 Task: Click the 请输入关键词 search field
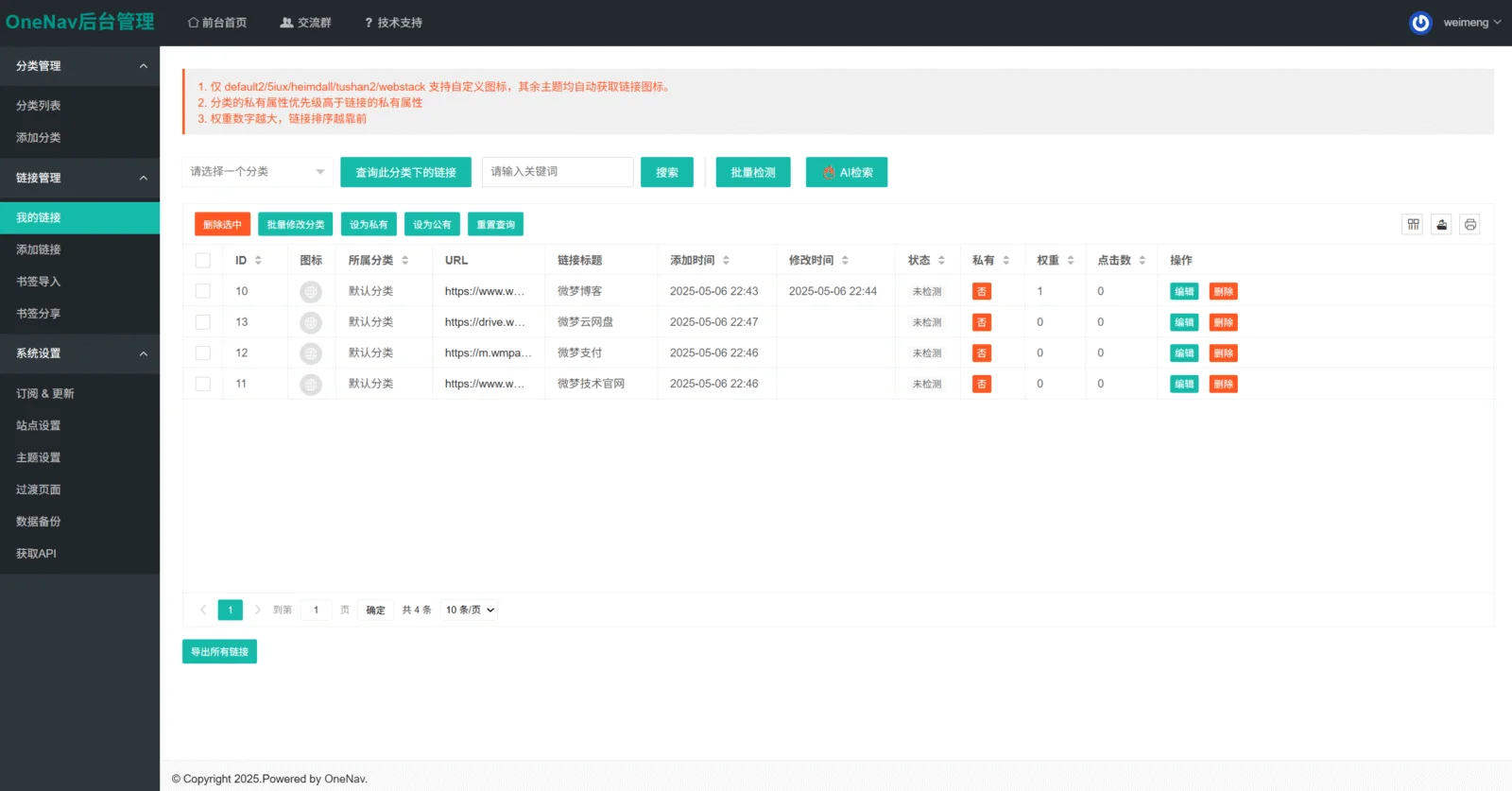[558, 172]
